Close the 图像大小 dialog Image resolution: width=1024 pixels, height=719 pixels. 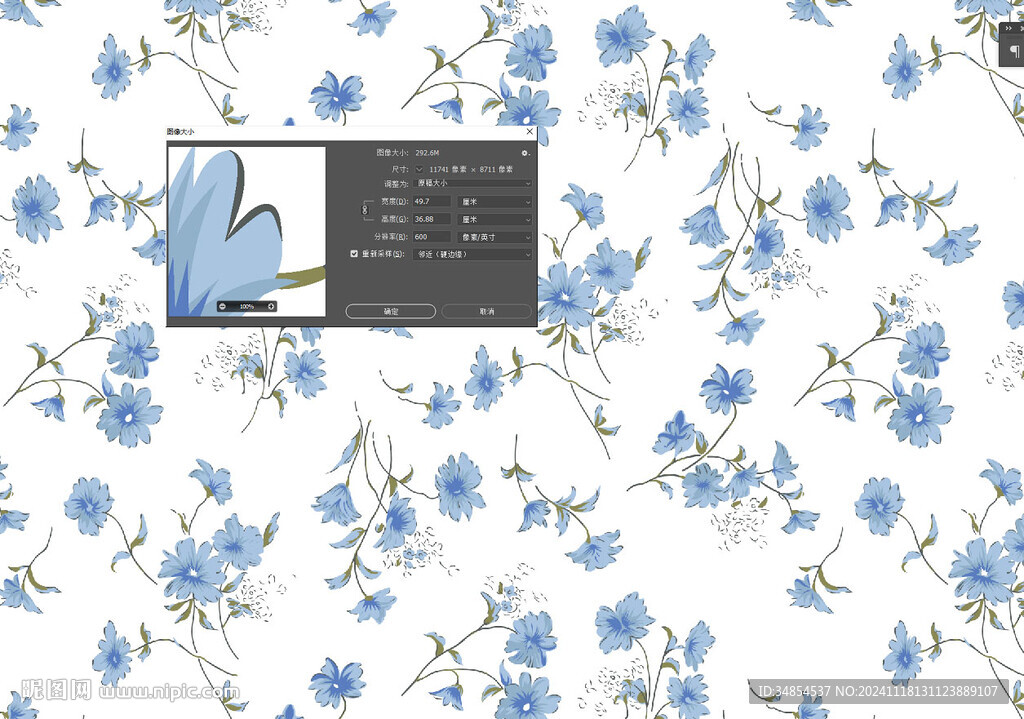530,132
